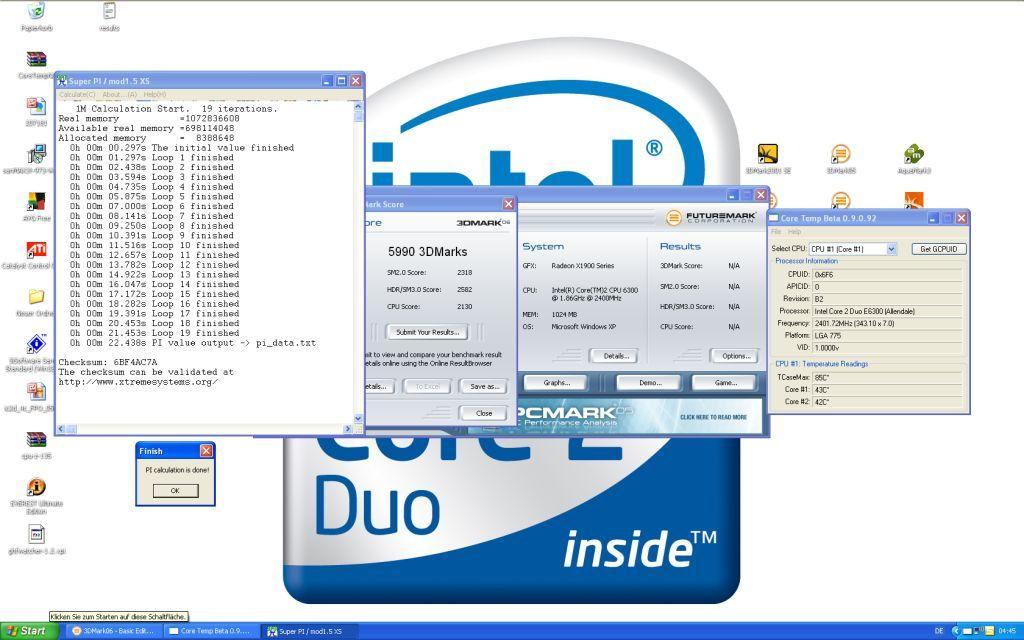Click the Super PI horizontal scrollbar left arrow
Viewport: 1024px width, 640px height.
coord(61,429)
